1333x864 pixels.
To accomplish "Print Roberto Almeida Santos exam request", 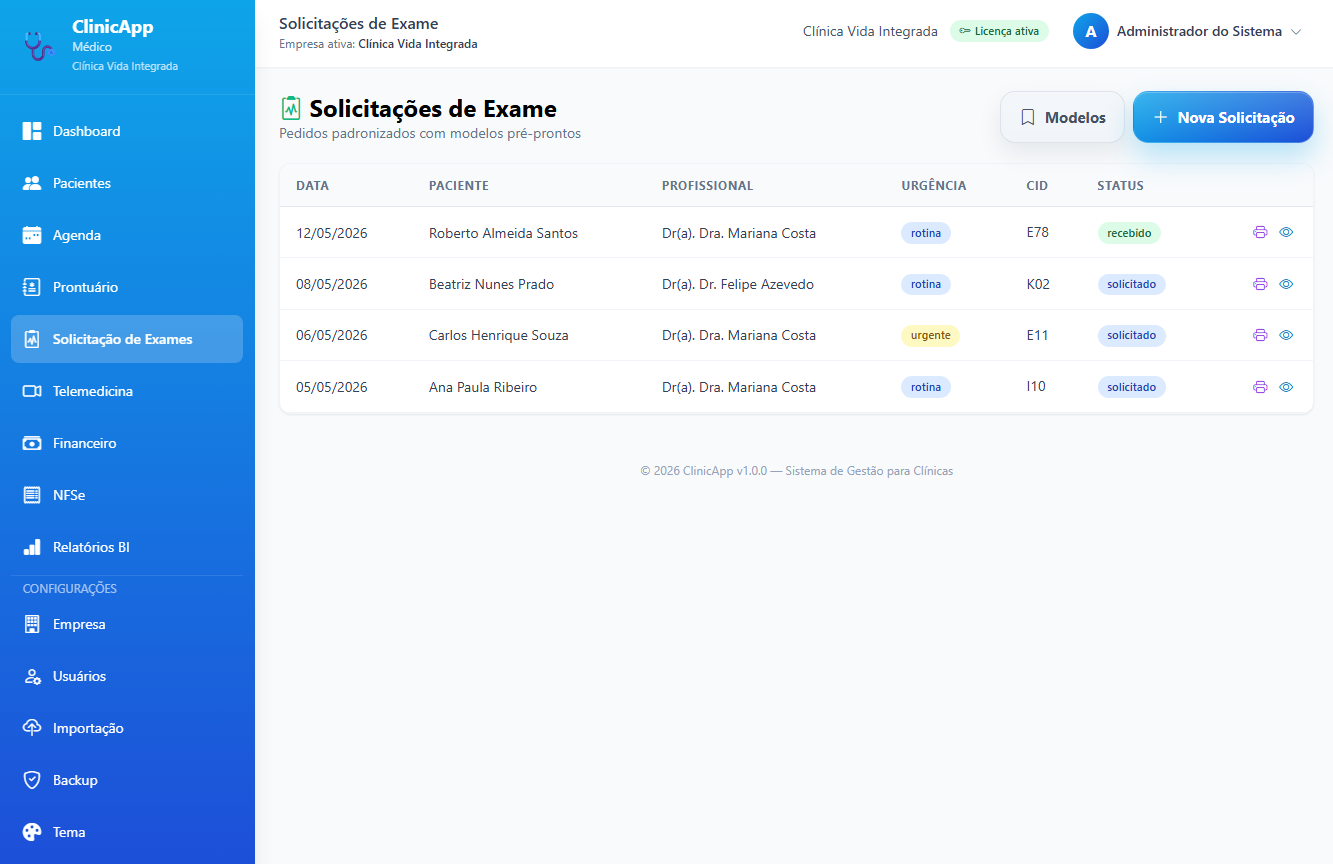I will [x=1260, y=232].
